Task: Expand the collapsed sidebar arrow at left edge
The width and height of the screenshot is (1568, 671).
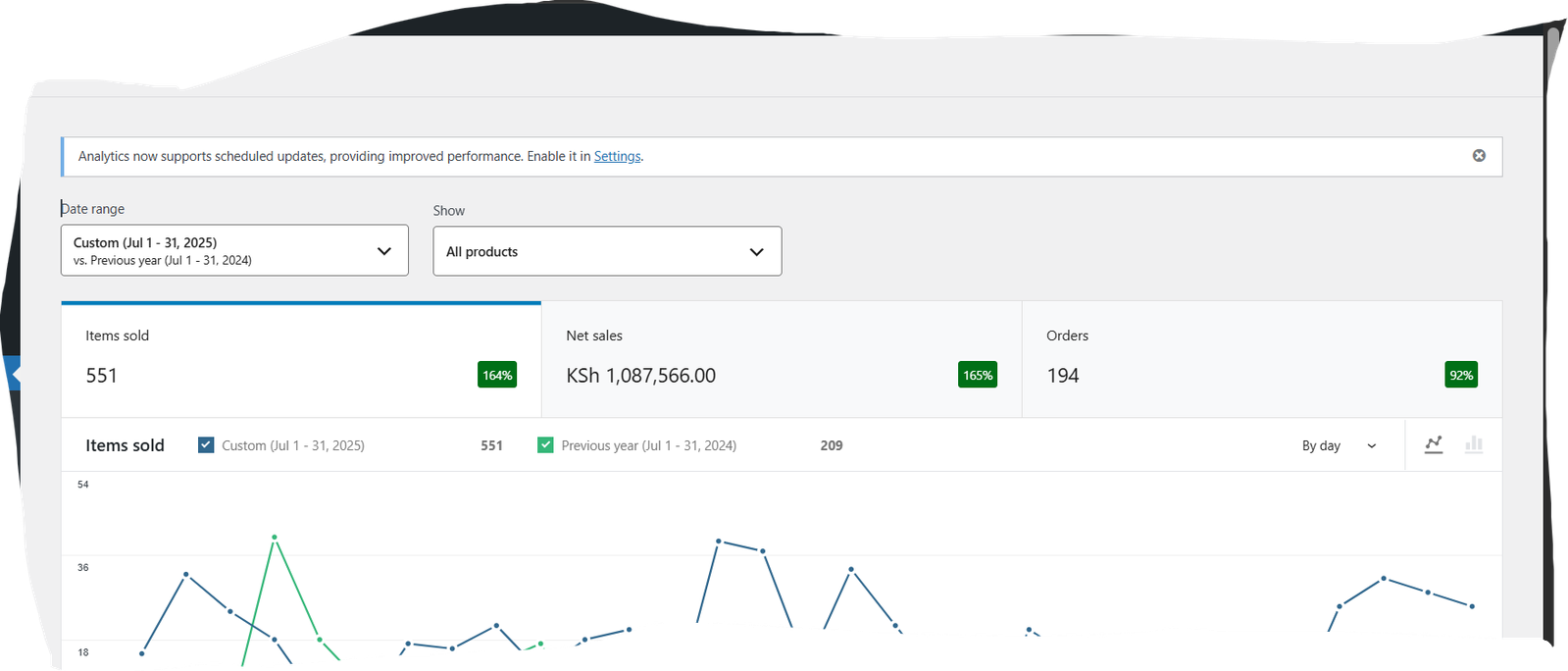Action: tap(12, 373)
